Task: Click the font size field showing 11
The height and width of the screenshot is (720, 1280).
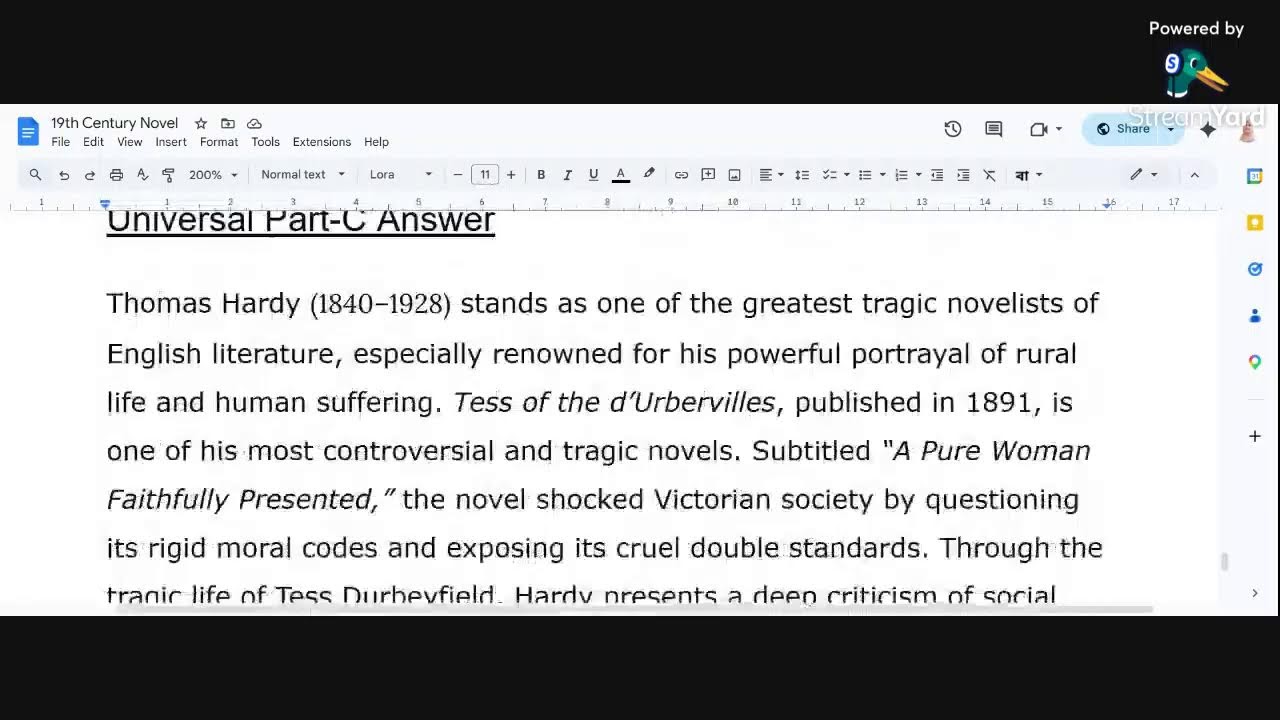Action: (x=485, y=175)
